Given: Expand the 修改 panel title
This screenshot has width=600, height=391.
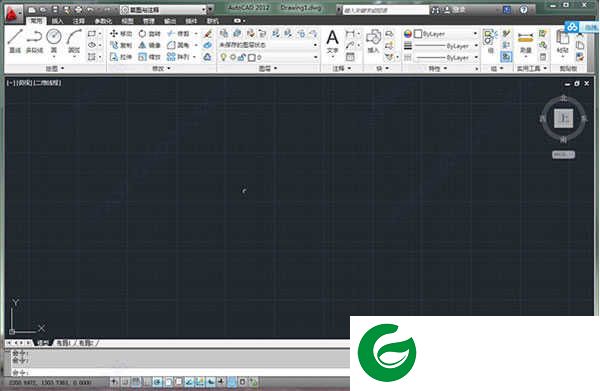Looking at the screenshot, I should (161, 68).
